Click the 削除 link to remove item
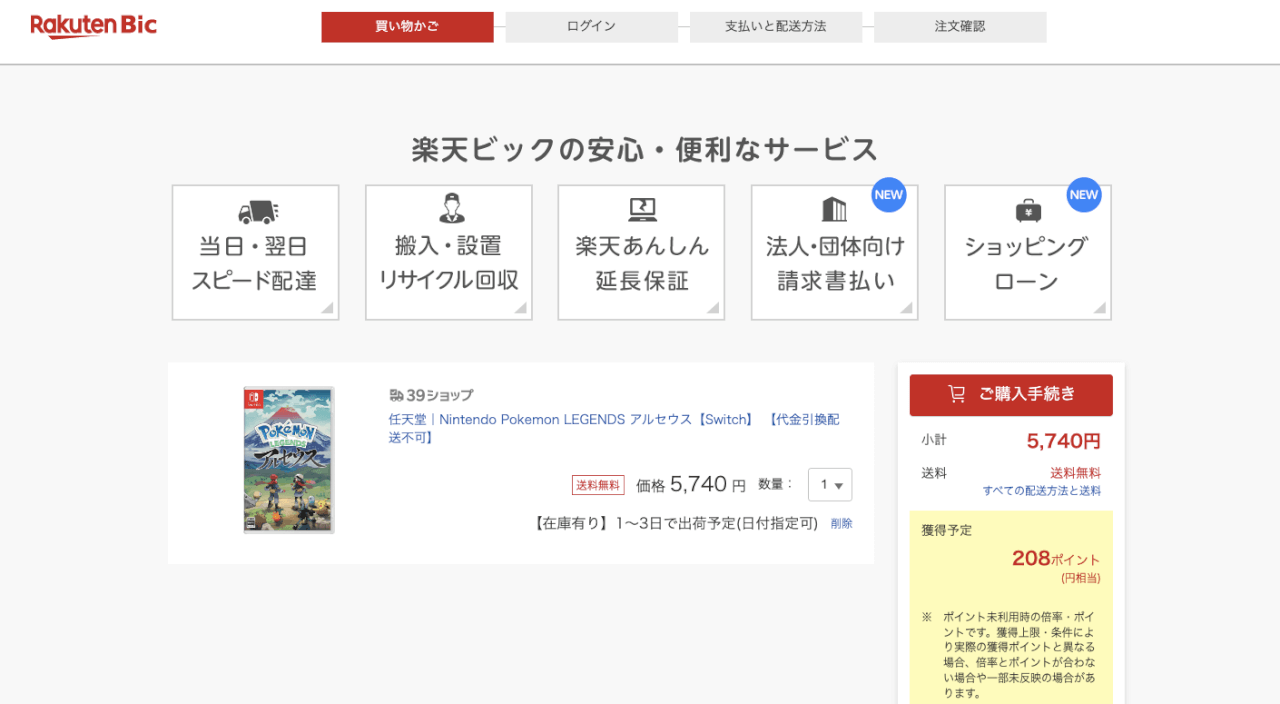1280x704 pixels. [841, 523]
